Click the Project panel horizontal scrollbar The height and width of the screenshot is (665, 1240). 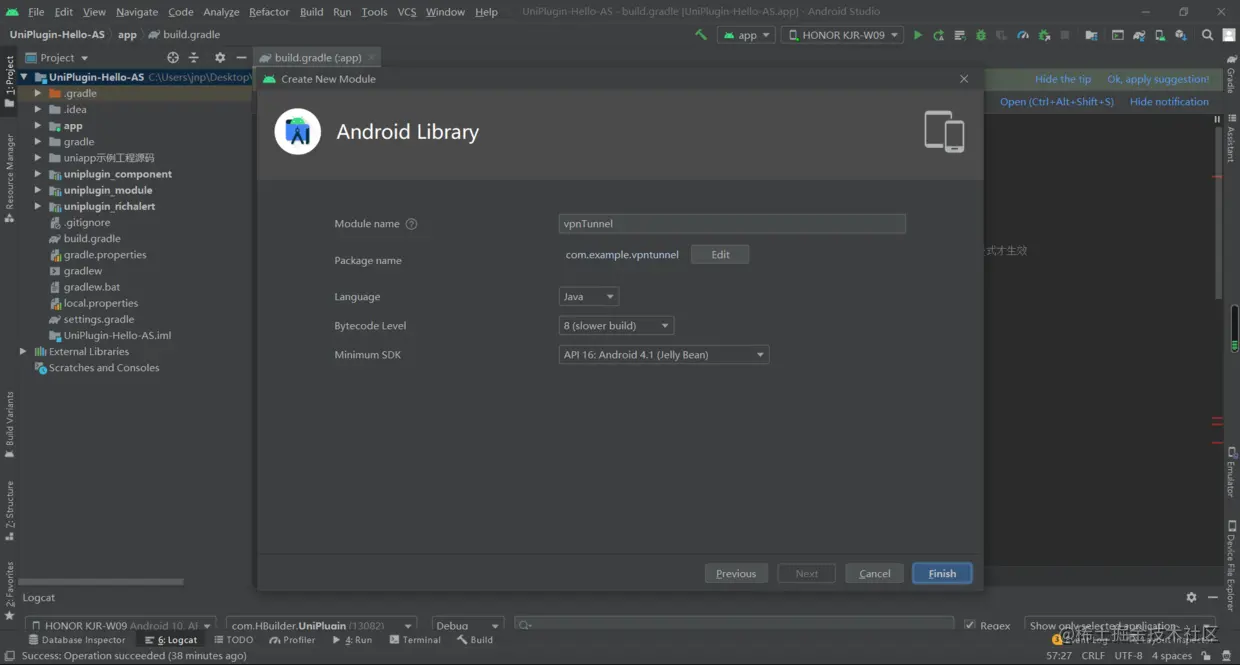tap(101, 582)
